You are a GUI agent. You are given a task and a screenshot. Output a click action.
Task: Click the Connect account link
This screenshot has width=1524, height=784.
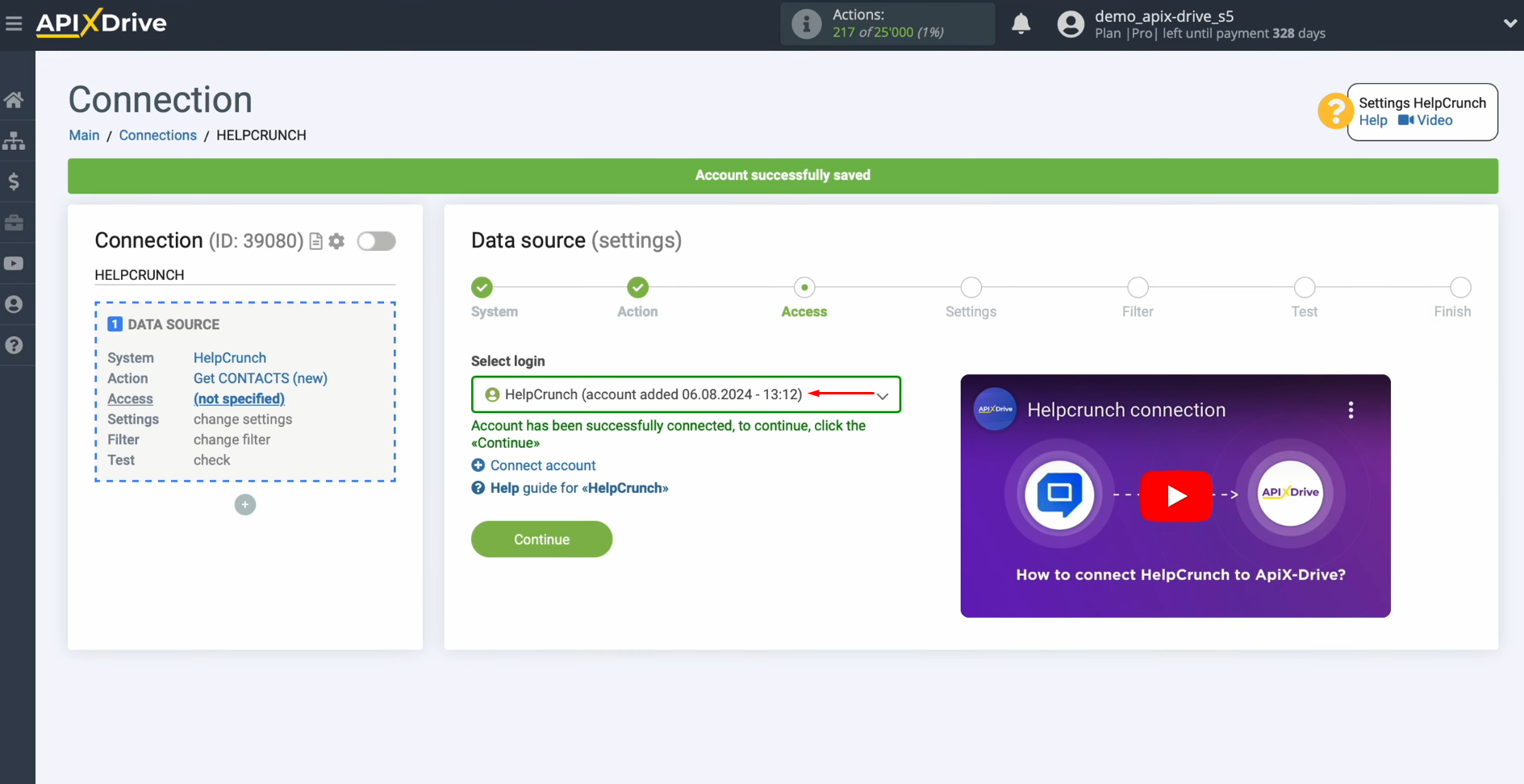pos(542,465)
